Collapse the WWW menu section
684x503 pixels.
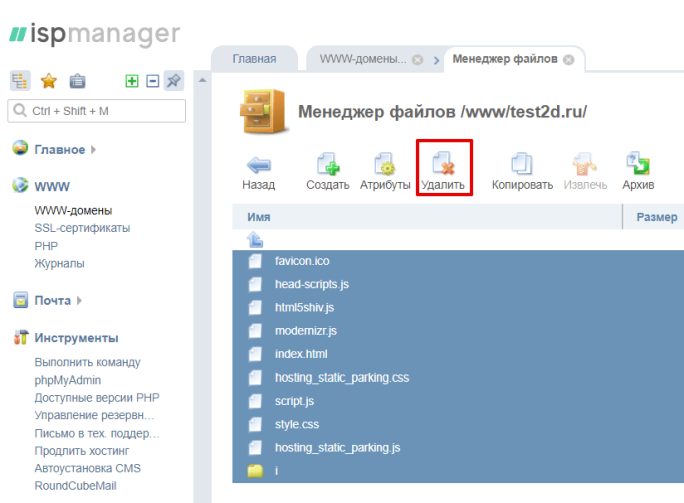(x=52, y=187)
